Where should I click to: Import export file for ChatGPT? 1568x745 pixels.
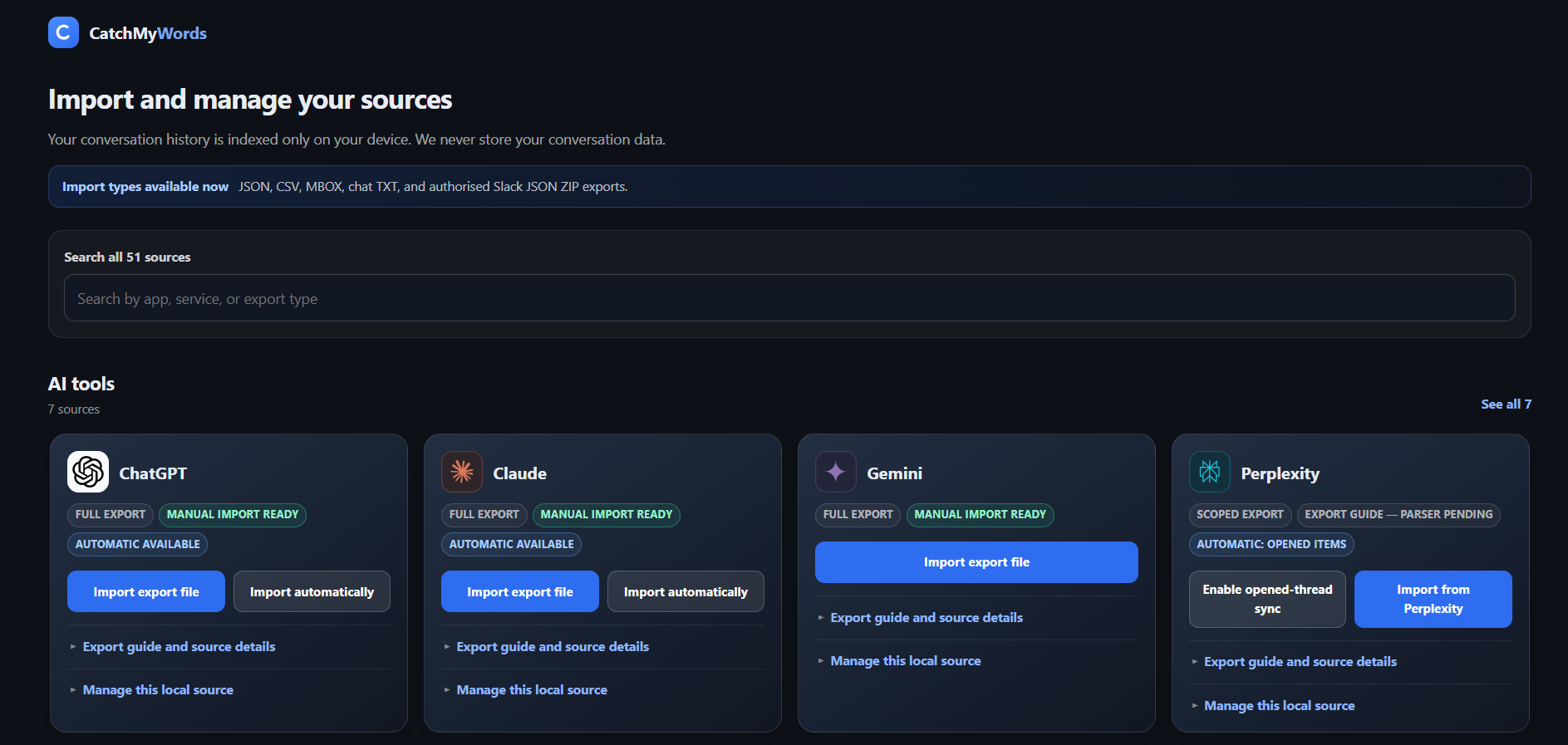click(146, 591)
